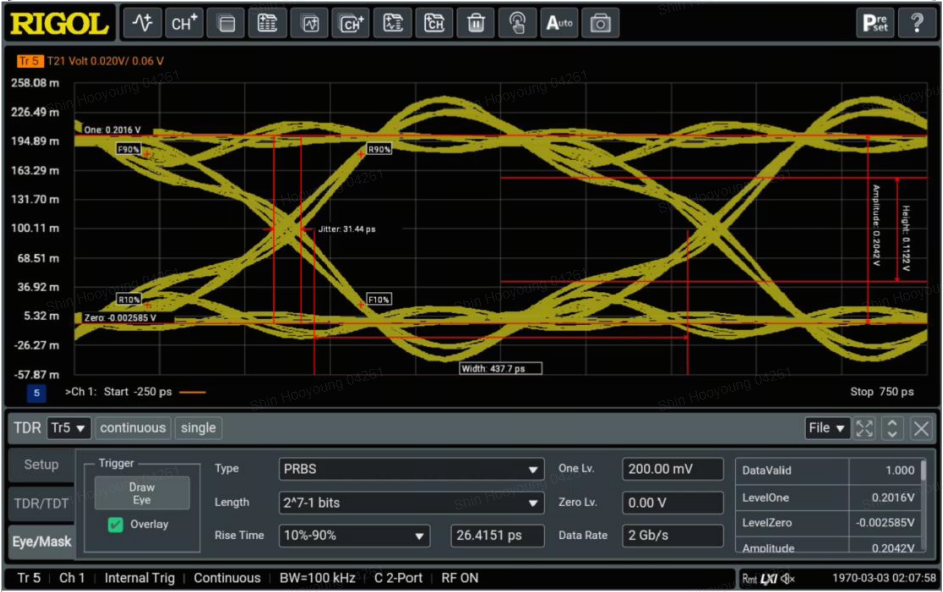Add a new channel using the CH+ icon

(184, 23)
